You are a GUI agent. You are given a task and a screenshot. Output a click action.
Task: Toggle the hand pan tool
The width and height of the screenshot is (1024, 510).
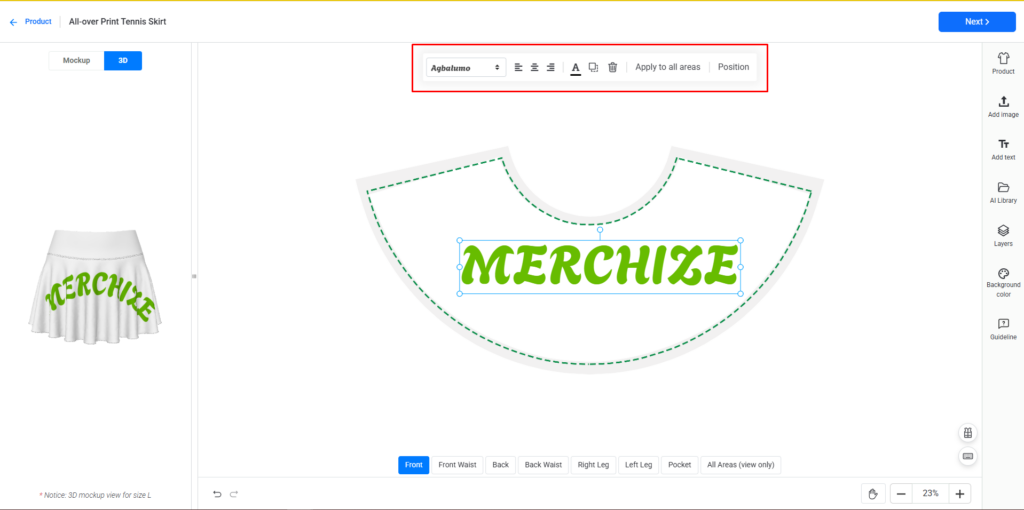tap(872, 494)
